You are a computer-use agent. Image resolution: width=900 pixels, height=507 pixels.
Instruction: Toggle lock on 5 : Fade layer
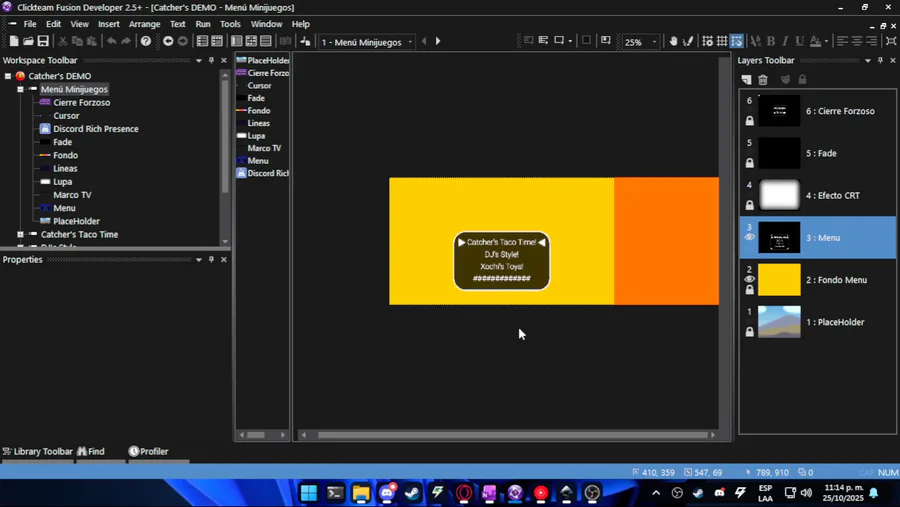(750, 163)
